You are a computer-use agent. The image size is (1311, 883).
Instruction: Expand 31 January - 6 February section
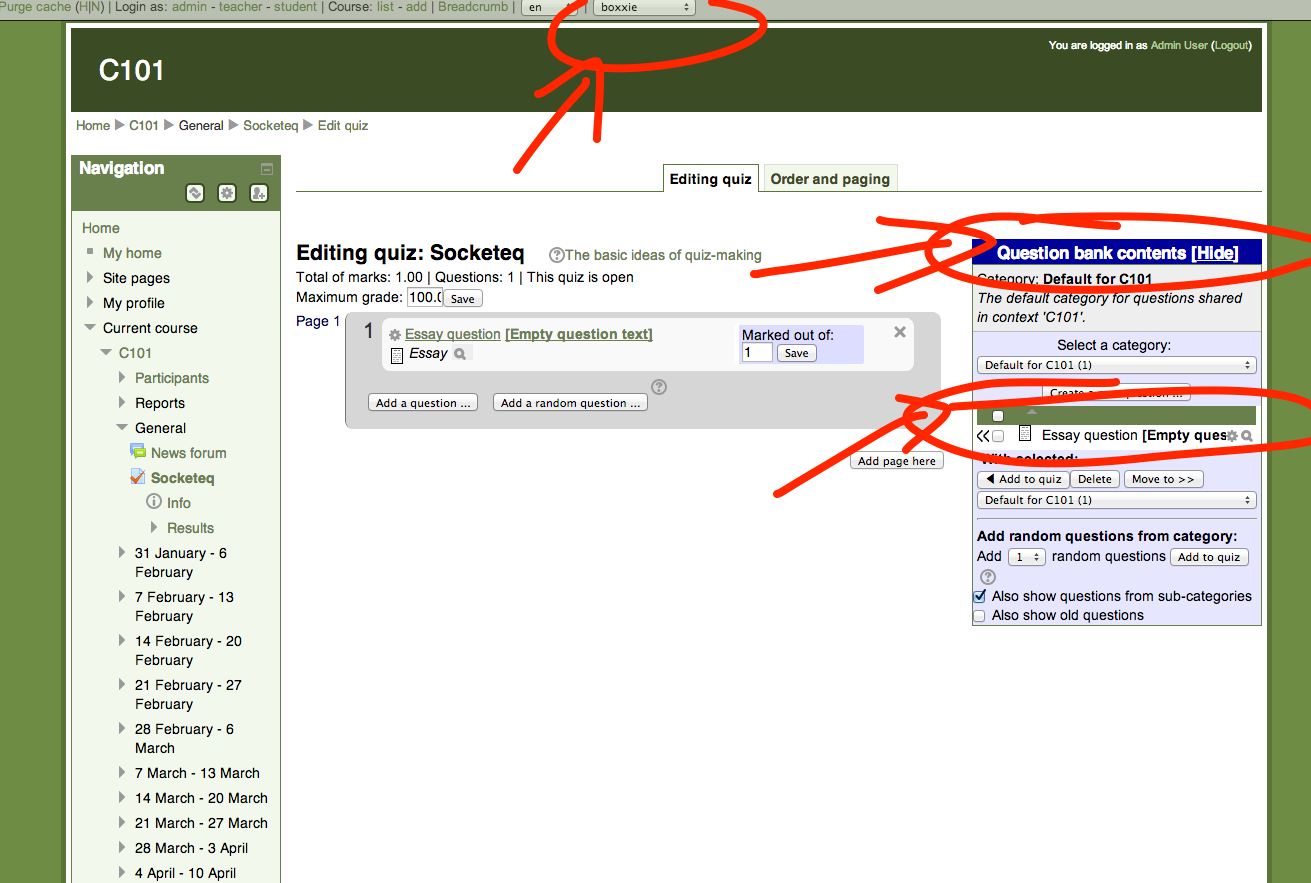pyautogui.click(x=122, y=553)
